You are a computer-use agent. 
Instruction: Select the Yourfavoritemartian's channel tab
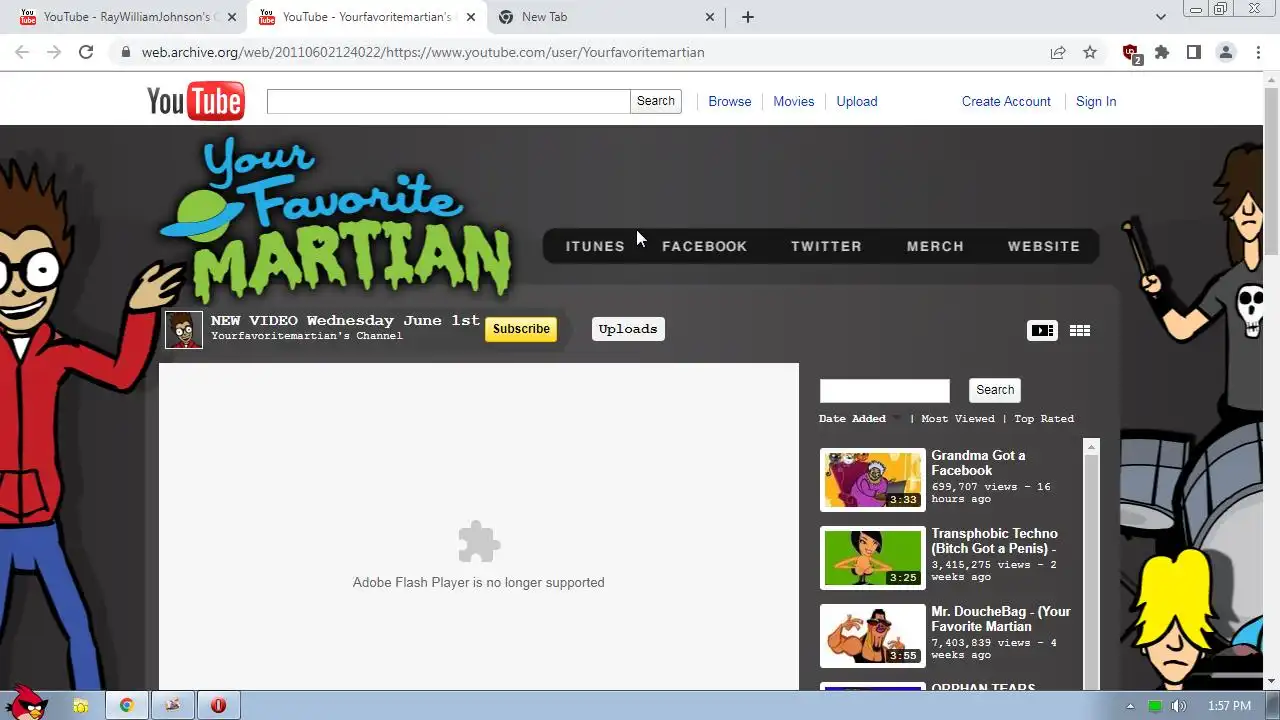[366, 17]
